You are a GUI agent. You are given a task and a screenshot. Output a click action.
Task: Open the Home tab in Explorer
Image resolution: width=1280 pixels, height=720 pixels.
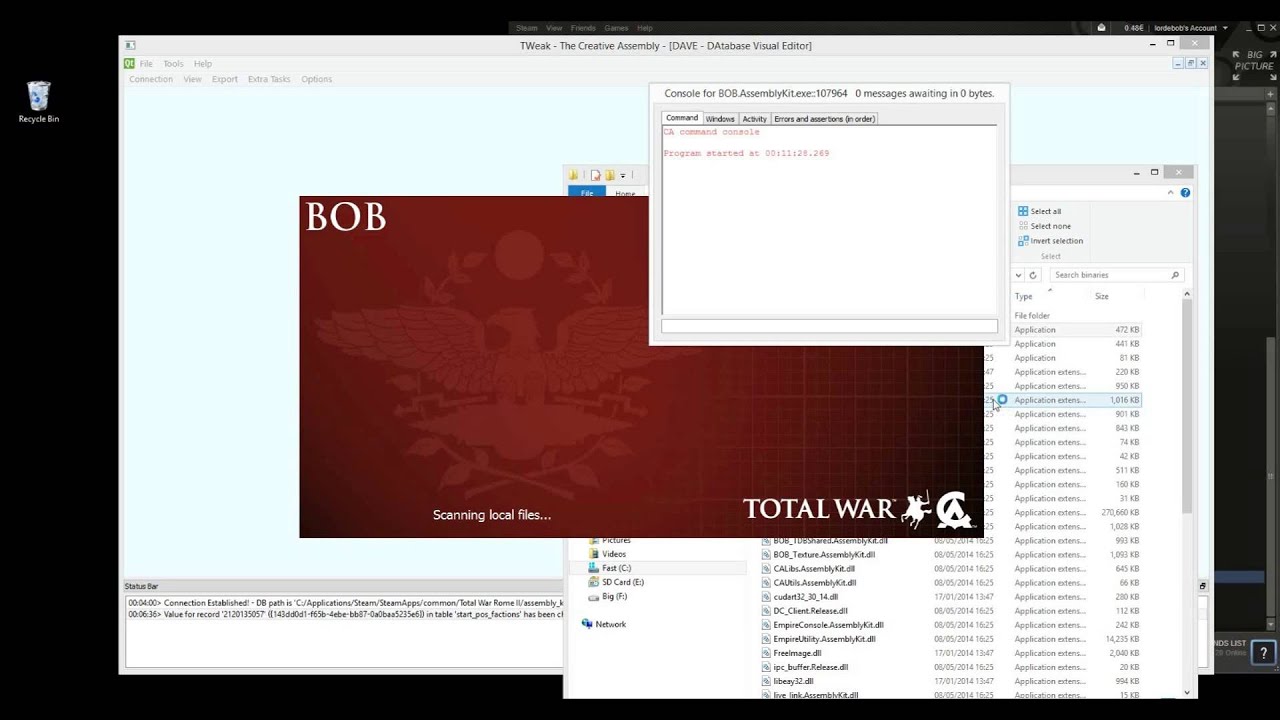click(625, 193)
